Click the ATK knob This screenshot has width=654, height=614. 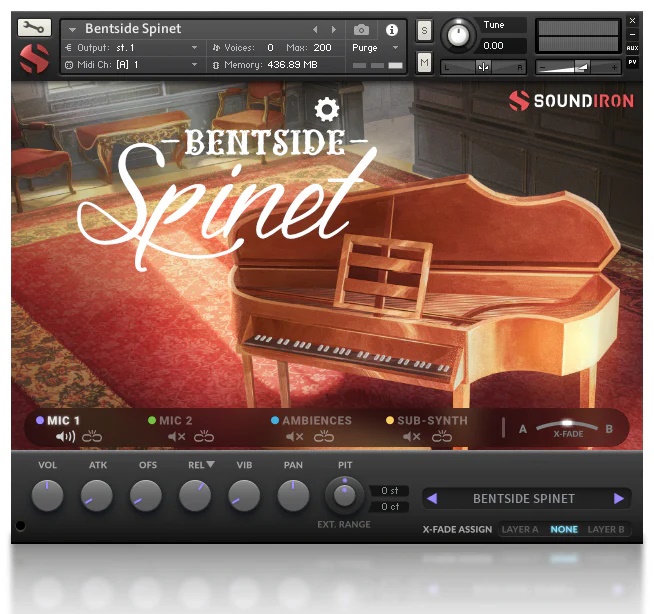pyautogui.click(x=97, y=496)
